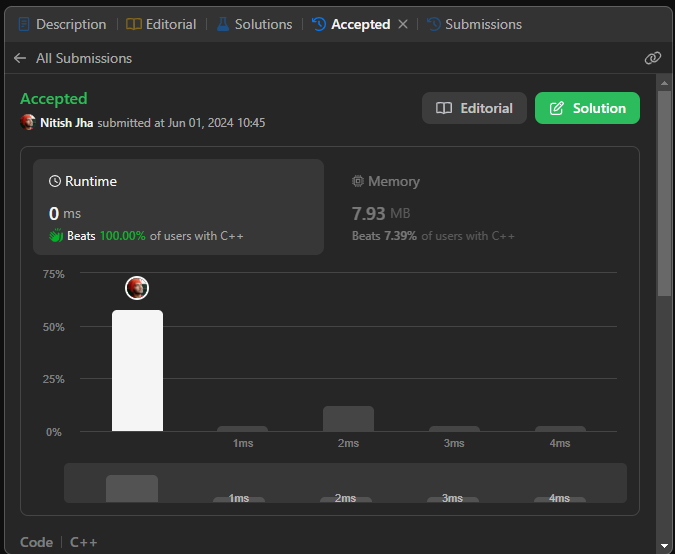Click the white 0ms bar in chart

pyautogui.click(x=137, y=370)
